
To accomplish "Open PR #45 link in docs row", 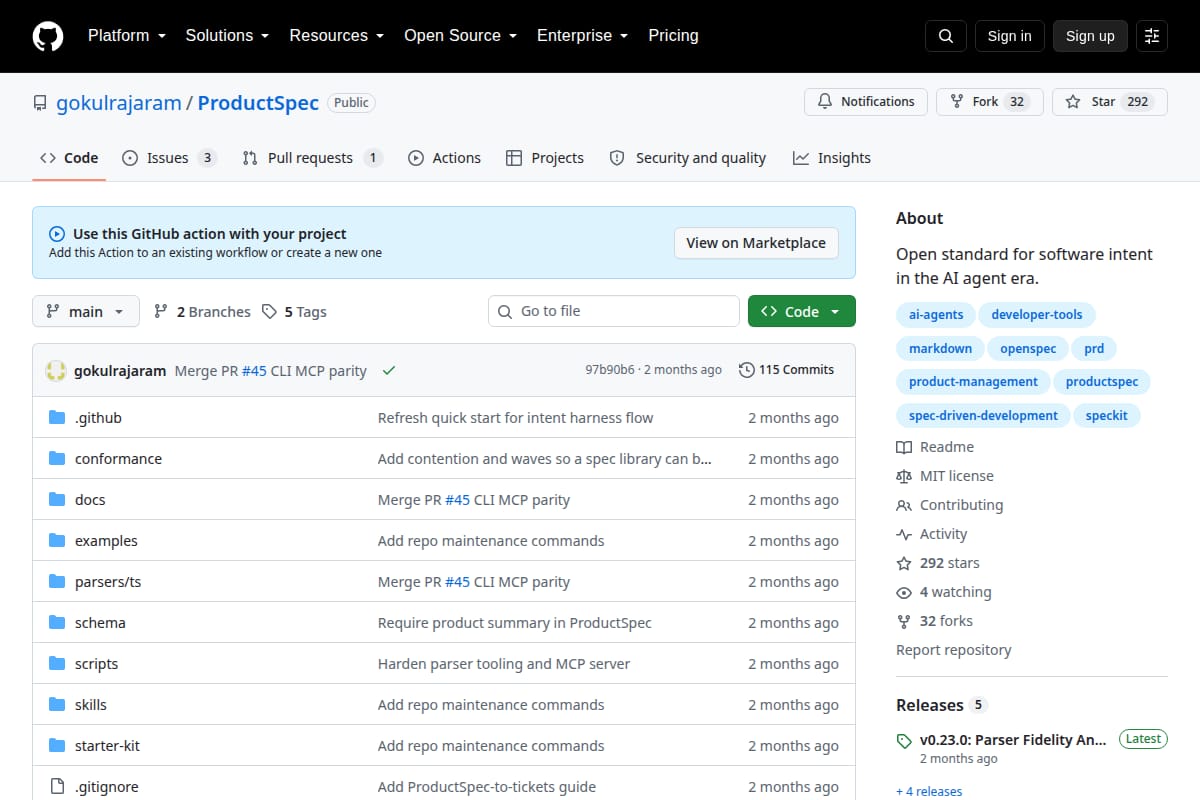I will pos(457,500).
